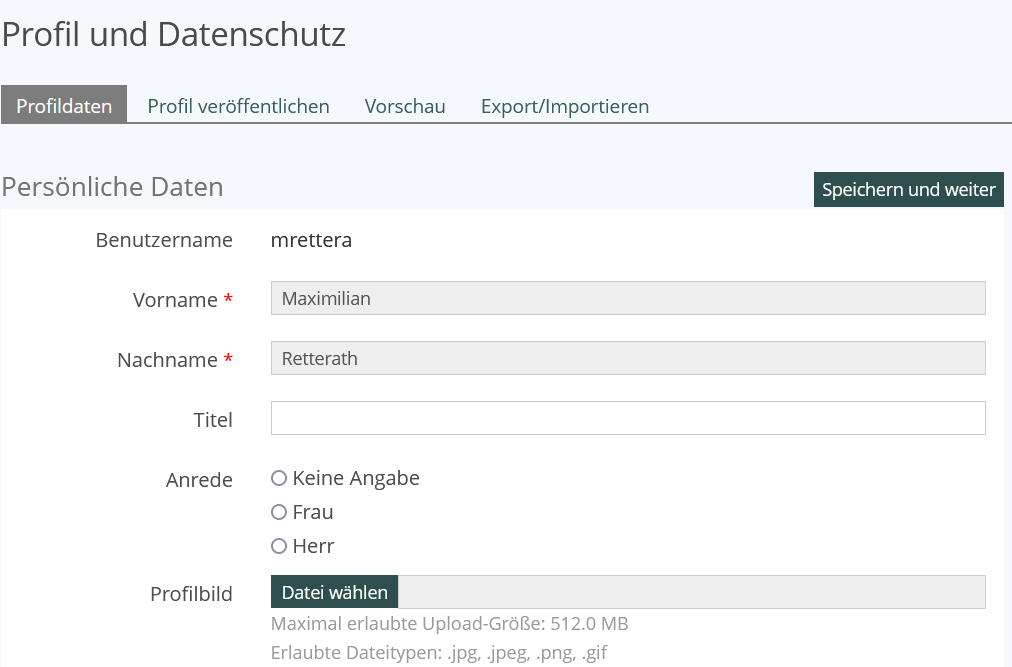Click the Erlaubte Dateitypen hint text
The height and width of the screenshot is (667, 1012).
point(438,653)
